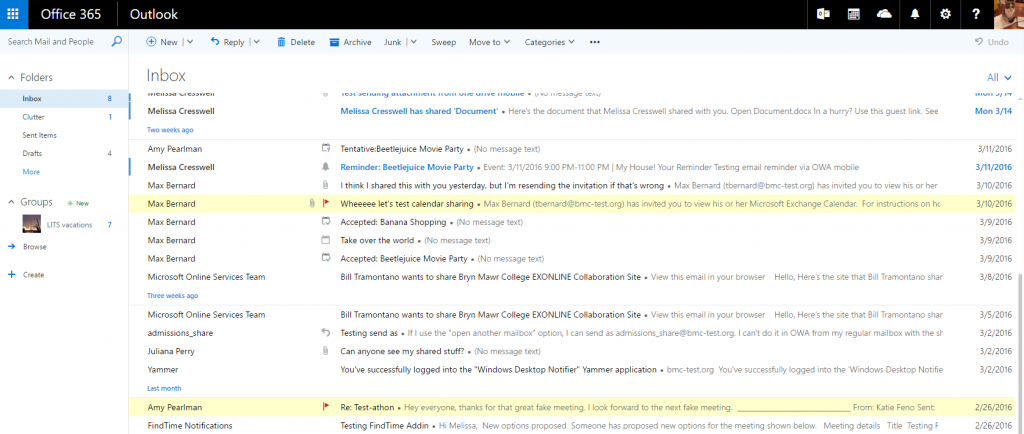Mark message as Junk

click(392, 42)
